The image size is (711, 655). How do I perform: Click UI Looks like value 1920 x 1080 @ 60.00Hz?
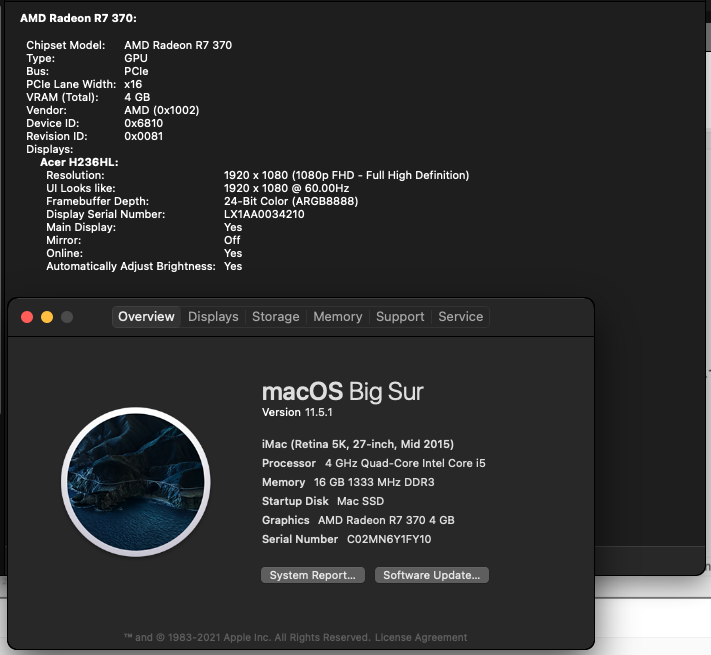click(x=287, y=188)
